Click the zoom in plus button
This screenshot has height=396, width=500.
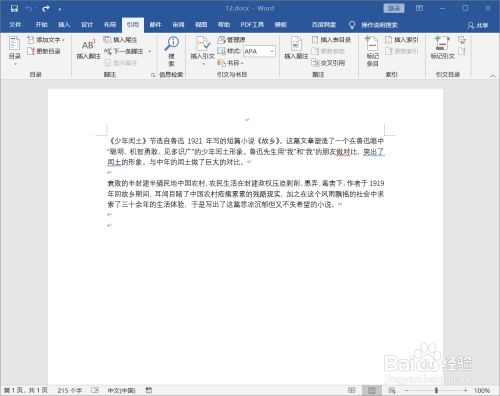[x=465, y=390]
